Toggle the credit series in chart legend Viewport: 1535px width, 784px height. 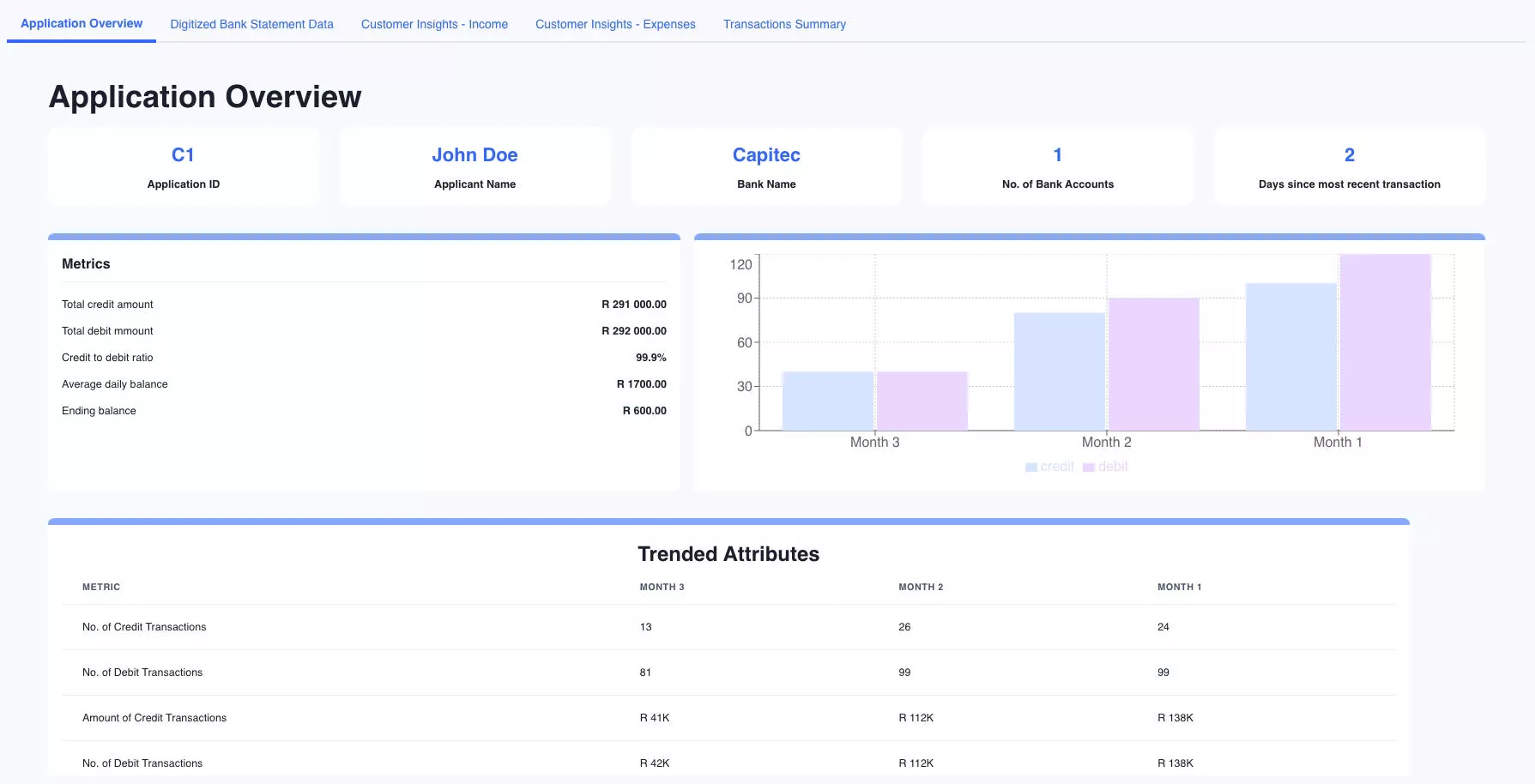coord(1049,467)
